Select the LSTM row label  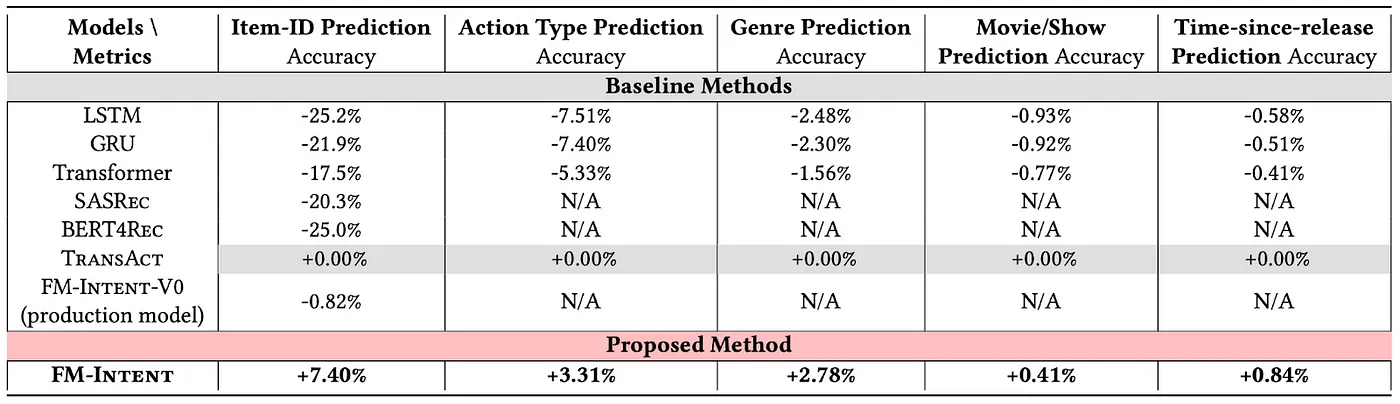[112, 115]
